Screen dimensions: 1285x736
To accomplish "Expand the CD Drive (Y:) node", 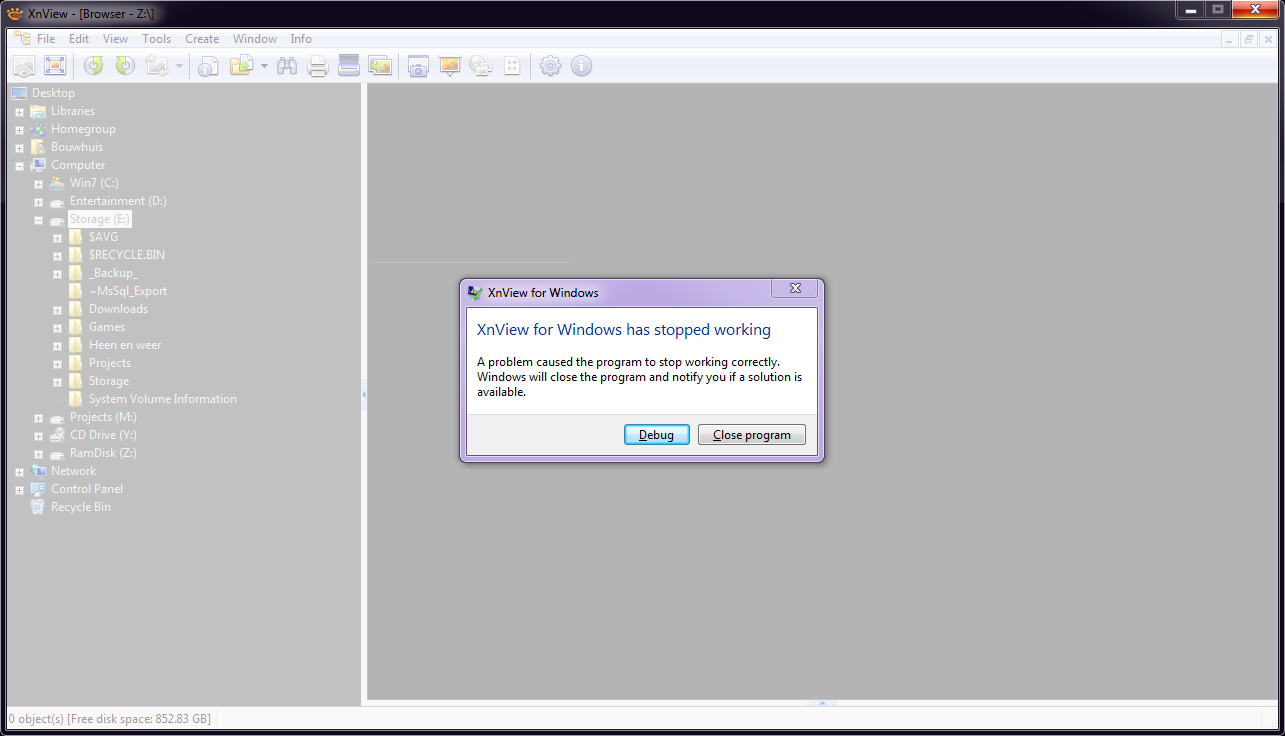I will pos(38,436).
